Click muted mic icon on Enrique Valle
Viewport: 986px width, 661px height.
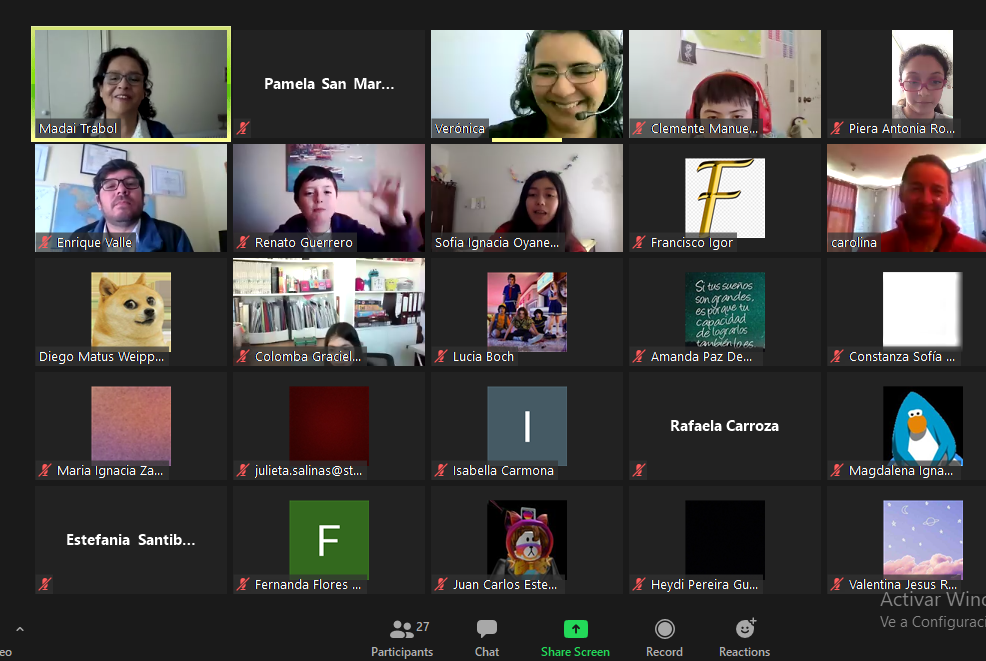(45, 243)
